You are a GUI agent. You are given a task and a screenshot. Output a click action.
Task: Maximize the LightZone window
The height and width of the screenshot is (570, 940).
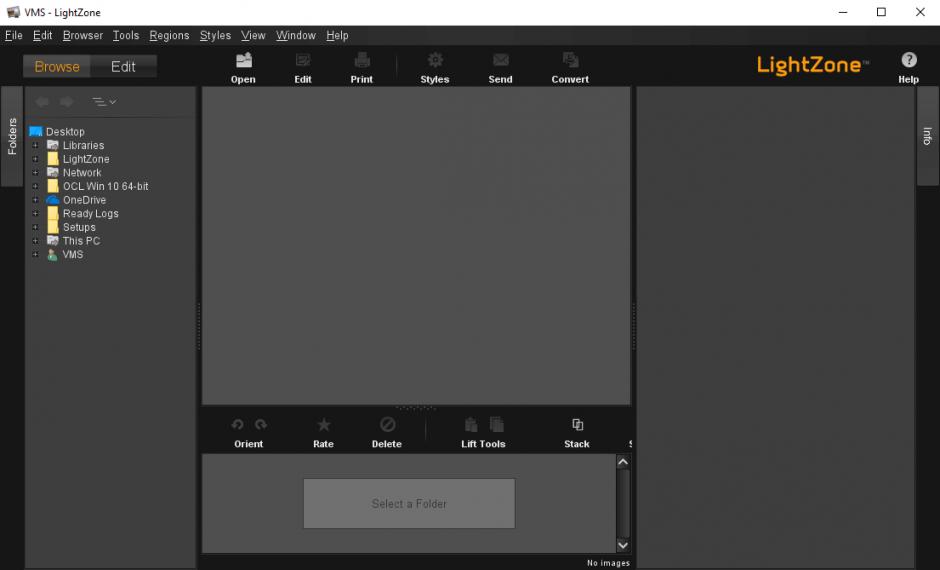[x=881, y=12]
